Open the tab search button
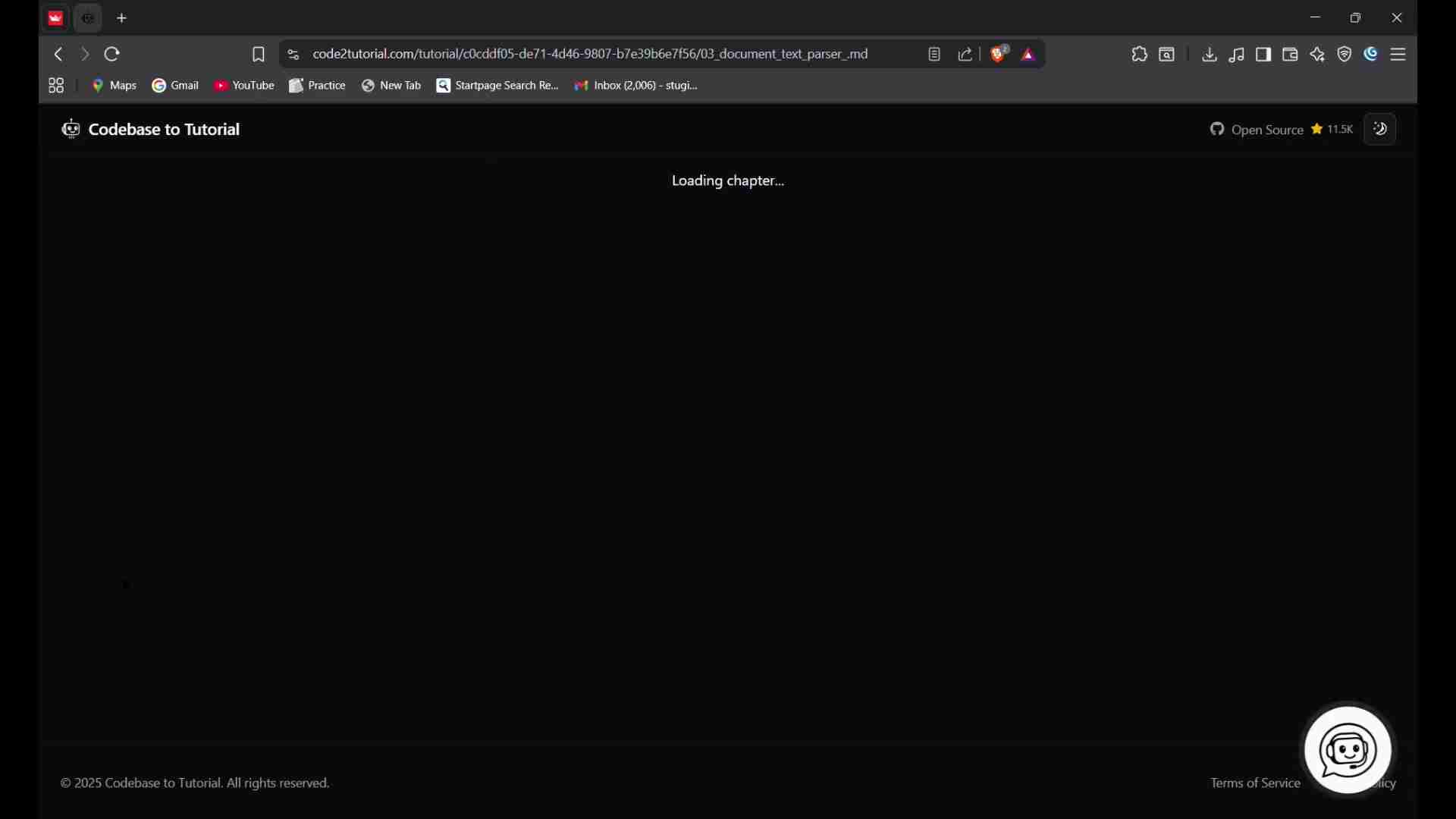Viewport: 1456px width, 819px height. click(1169, 55)
